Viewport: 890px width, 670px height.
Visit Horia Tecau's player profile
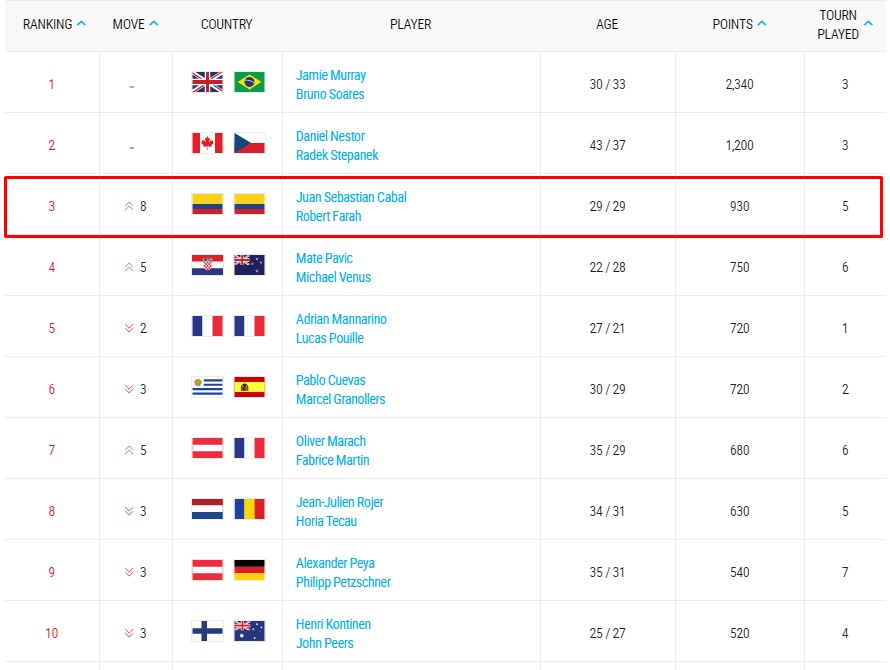tap(326, 521)
